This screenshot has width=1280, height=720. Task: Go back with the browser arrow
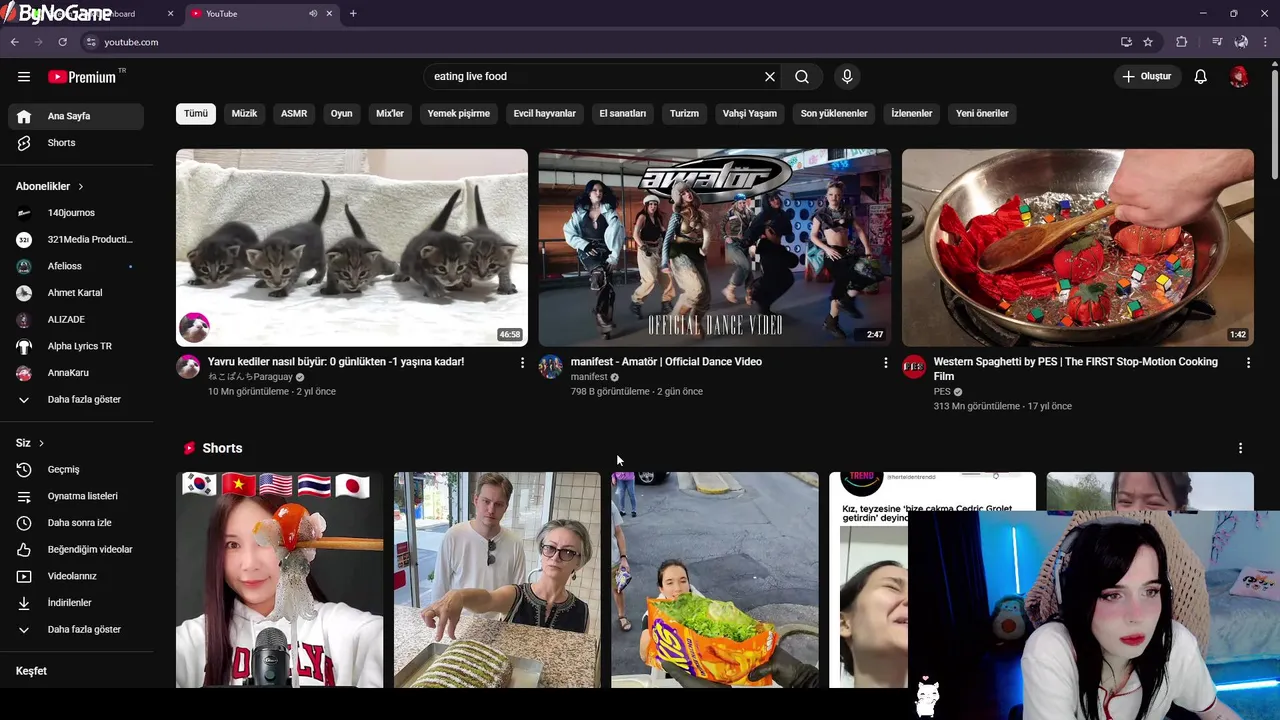[x=14, y=42]
